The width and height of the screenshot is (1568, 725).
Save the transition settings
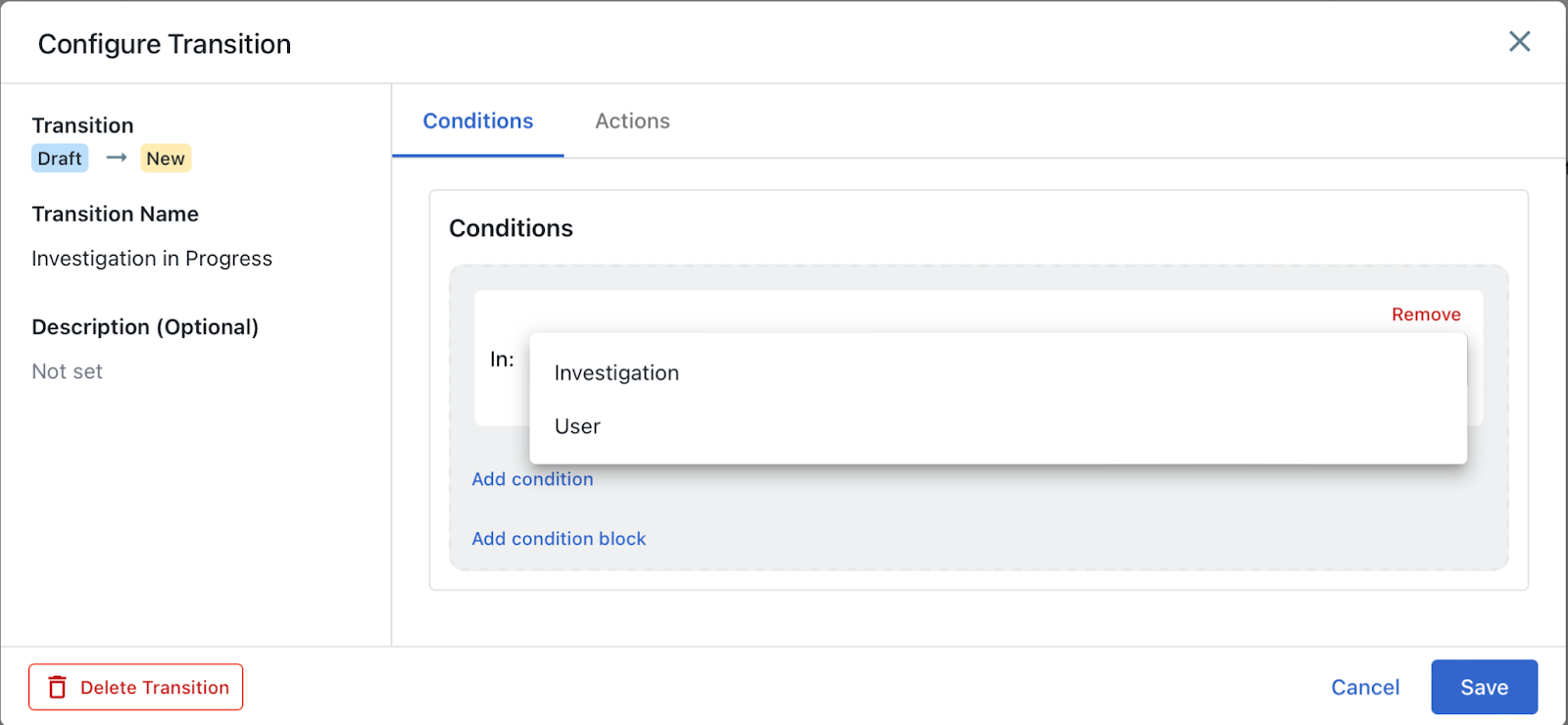tap(1484, 688)
